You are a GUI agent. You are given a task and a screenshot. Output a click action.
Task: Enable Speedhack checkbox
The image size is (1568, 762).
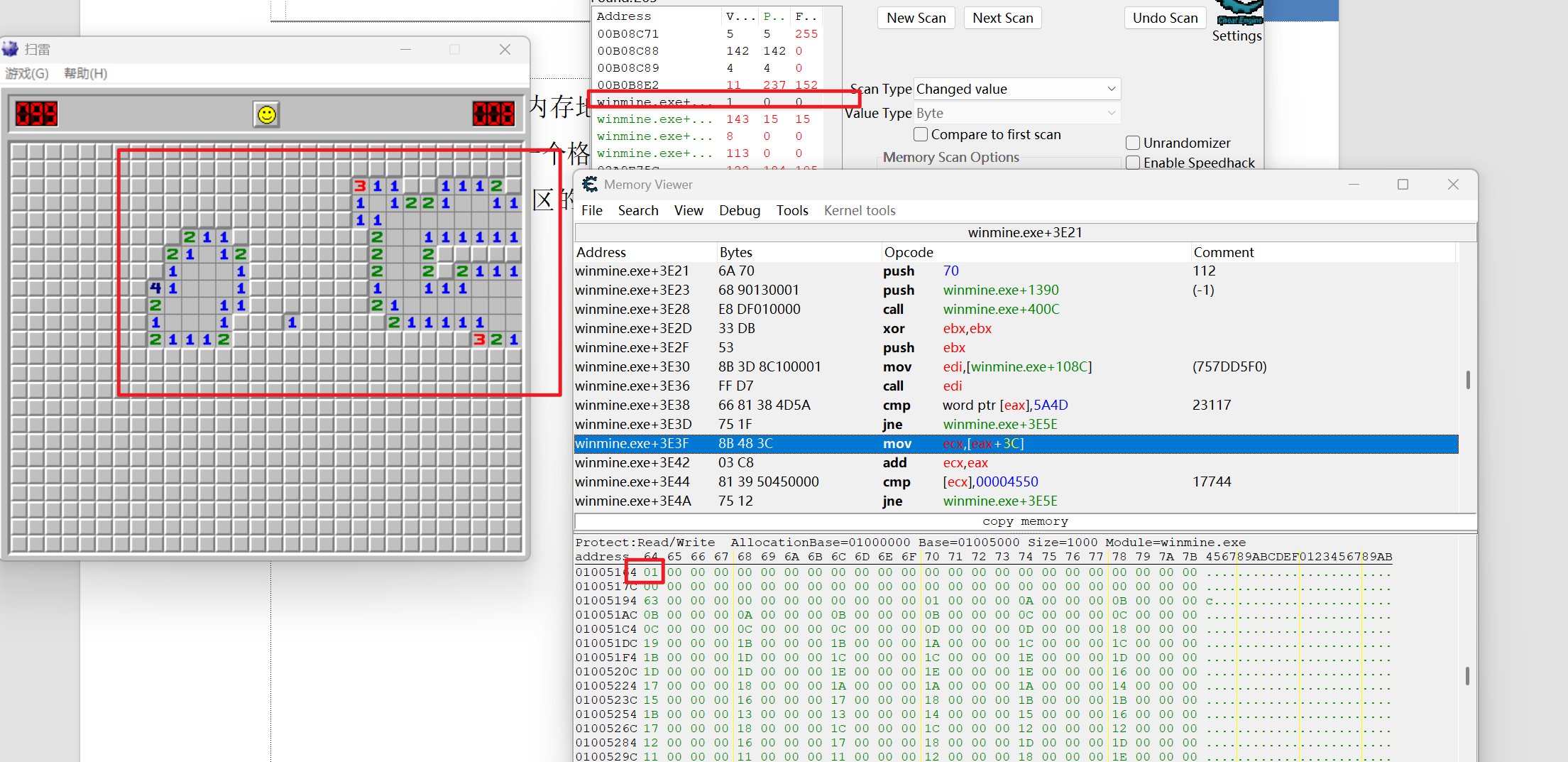point(1133,163)
